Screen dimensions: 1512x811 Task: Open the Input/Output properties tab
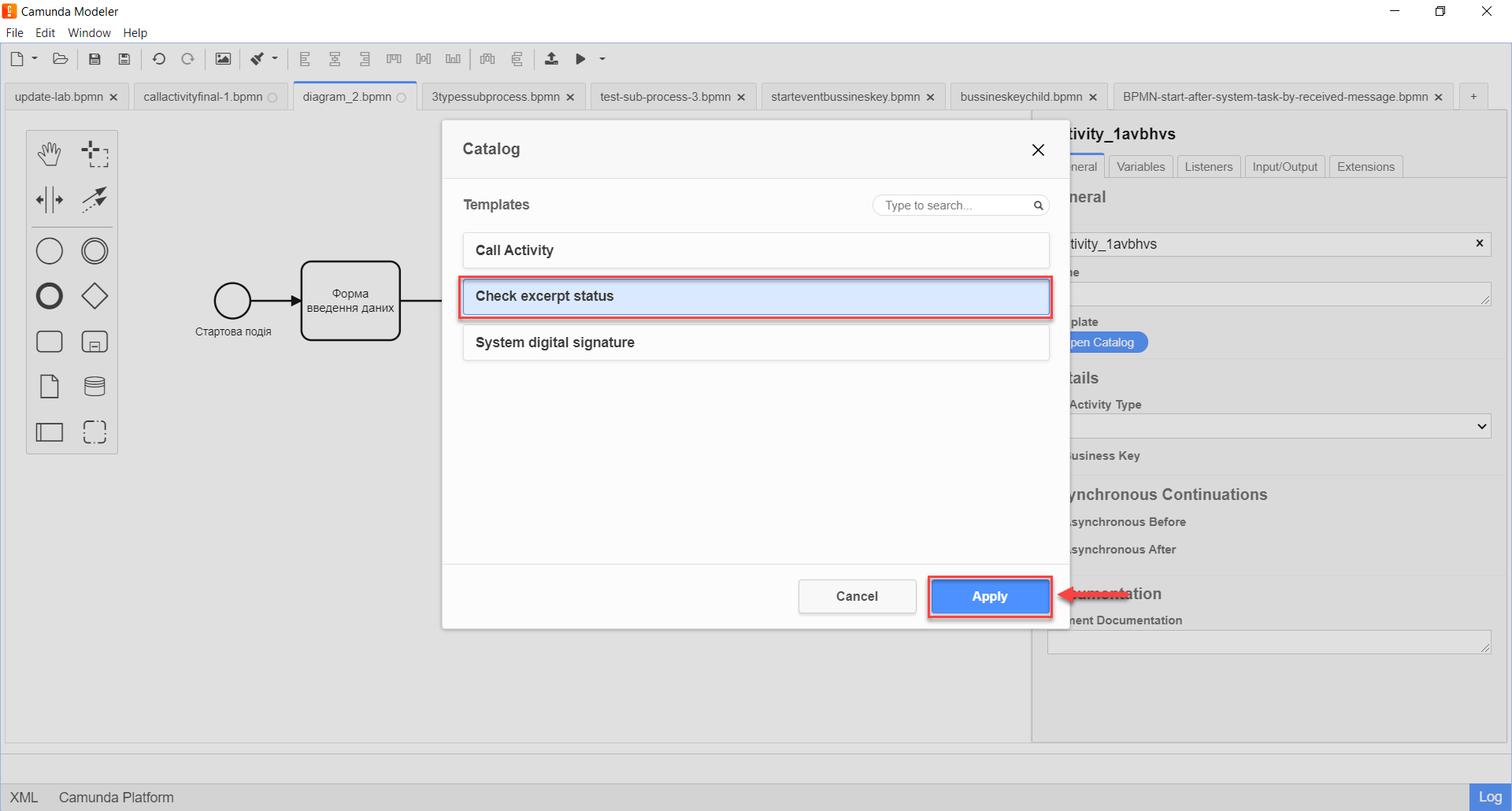[x=1284, y=167]
